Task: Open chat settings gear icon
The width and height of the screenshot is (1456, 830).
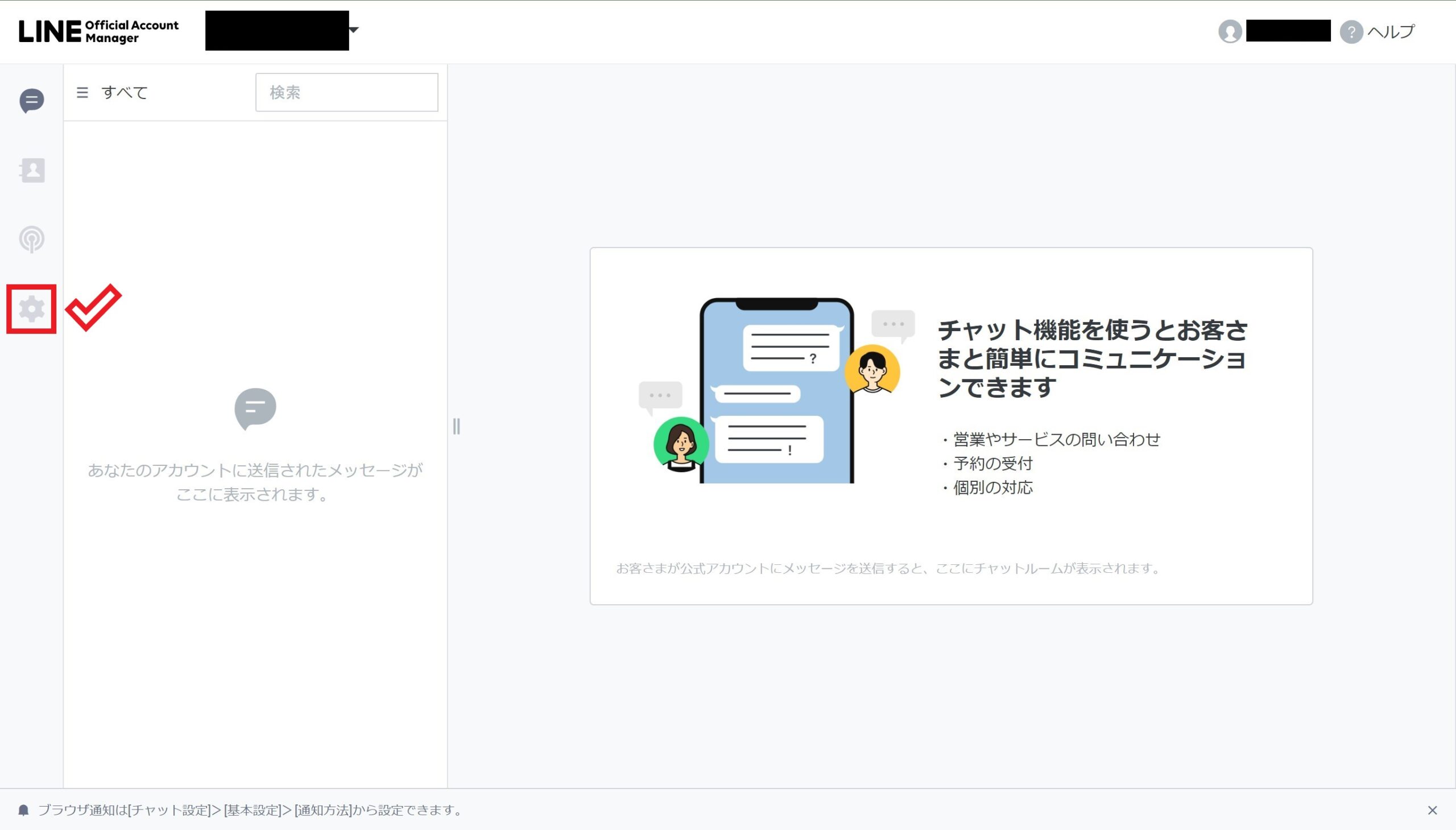Action: point(31,309)
